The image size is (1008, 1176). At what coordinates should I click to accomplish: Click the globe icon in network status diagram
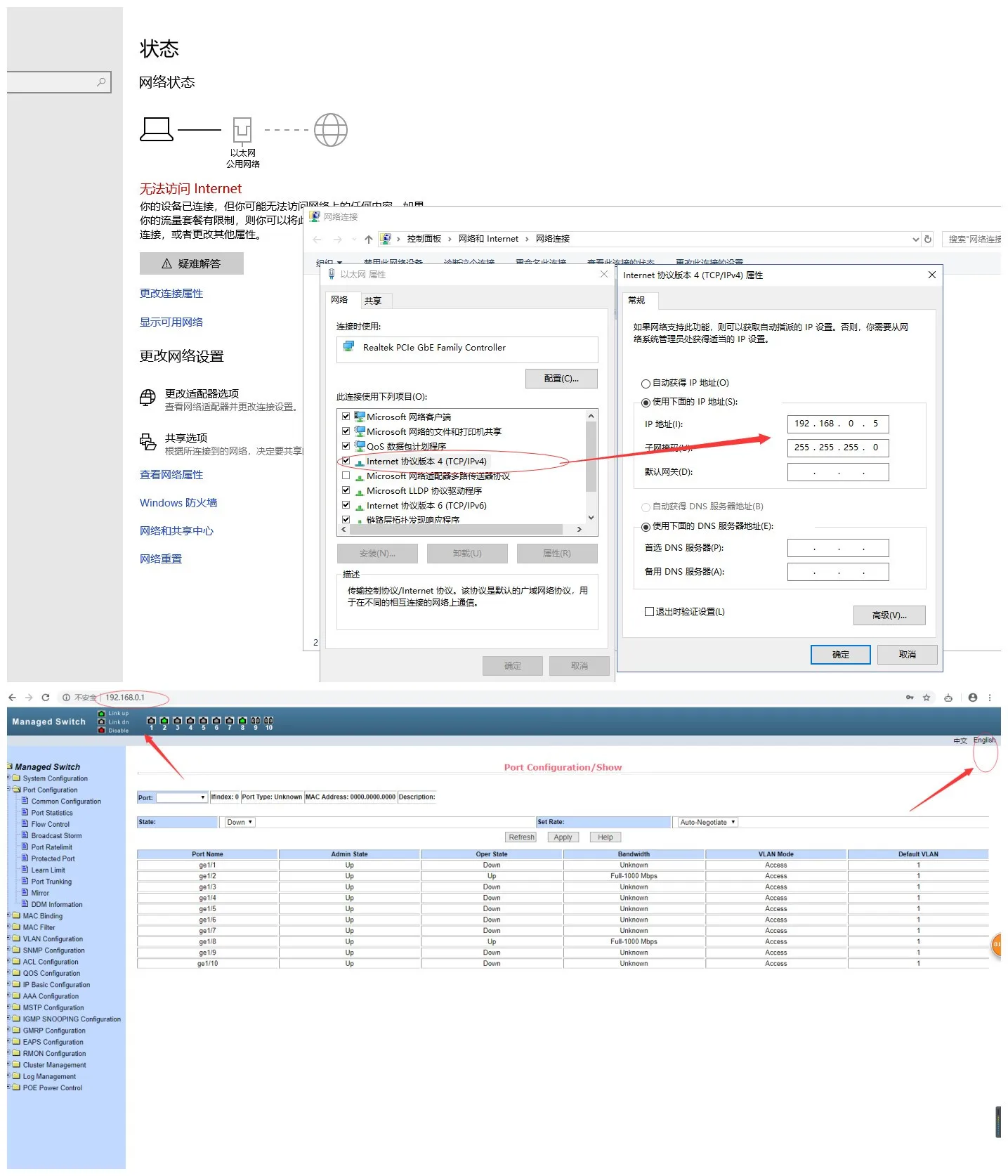[330, 130]
